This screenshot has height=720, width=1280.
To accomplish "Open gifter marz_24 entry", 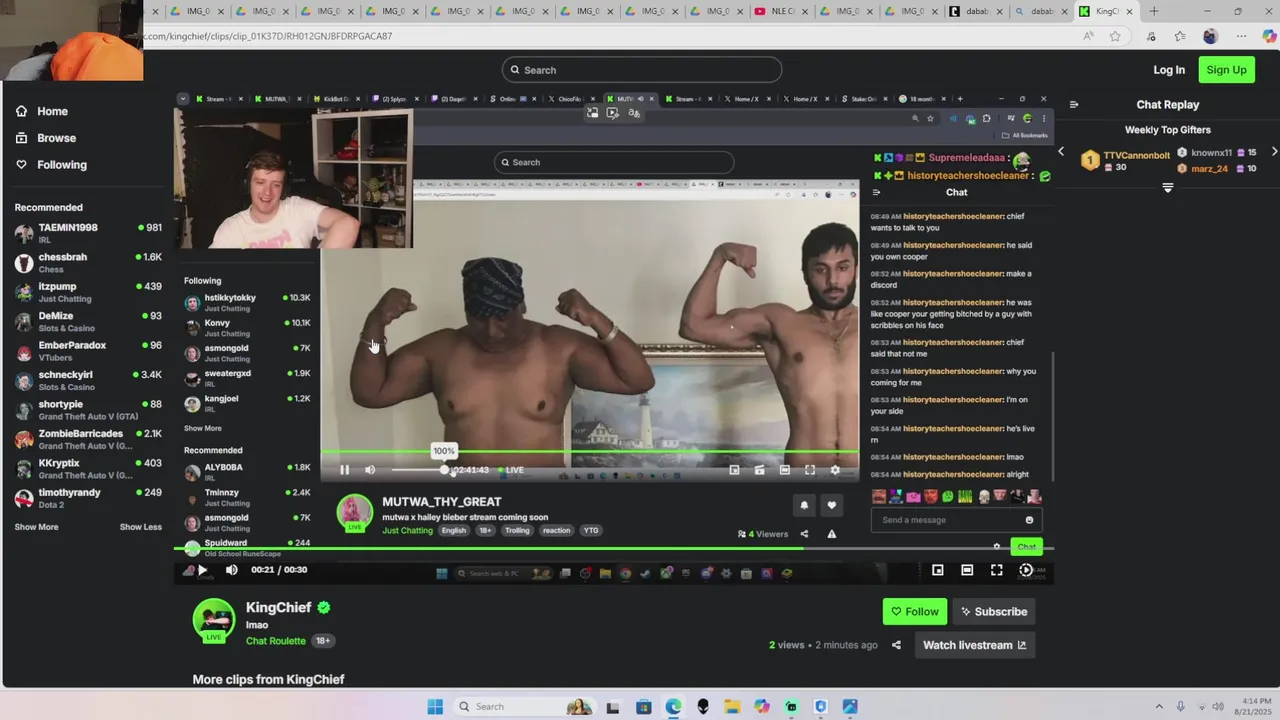I will click(1217, 169).
